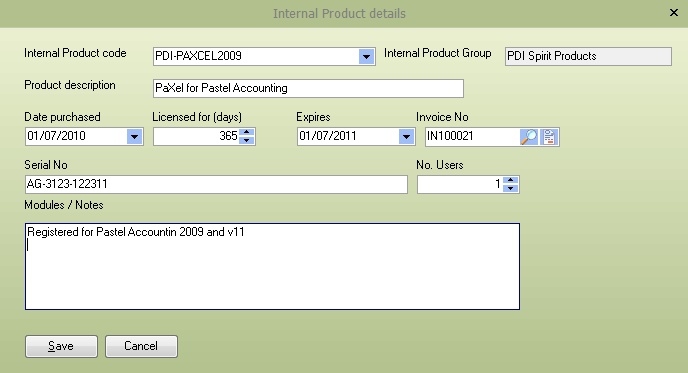The image size is (688, 373).
Task: Click the 'Serial No' label
Action: [x=46, y=165]
